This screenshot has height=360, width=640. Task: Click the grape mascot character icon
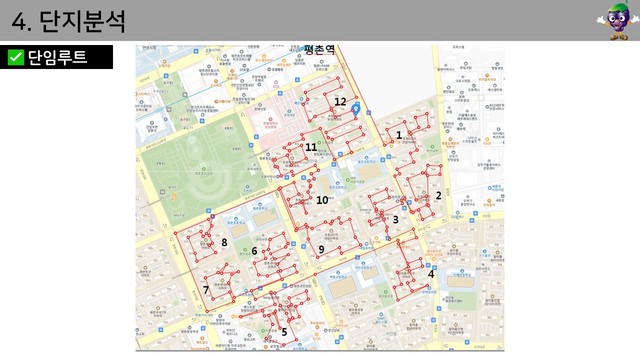[618, 20]
